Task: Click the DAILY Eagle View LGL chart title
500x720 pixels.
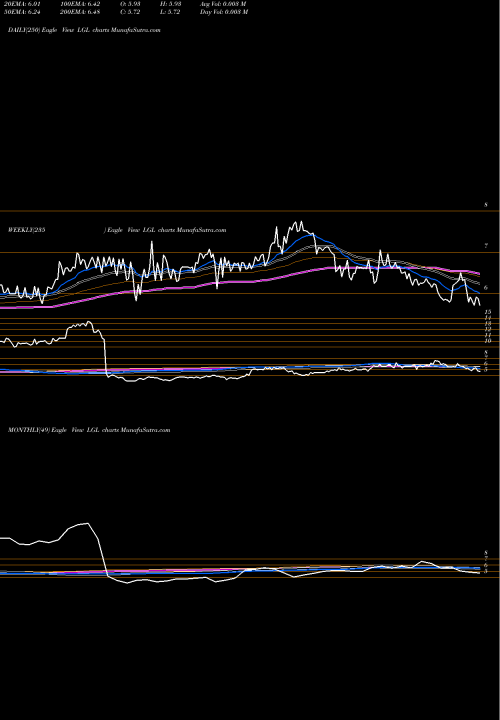Action: coord(84,30)
